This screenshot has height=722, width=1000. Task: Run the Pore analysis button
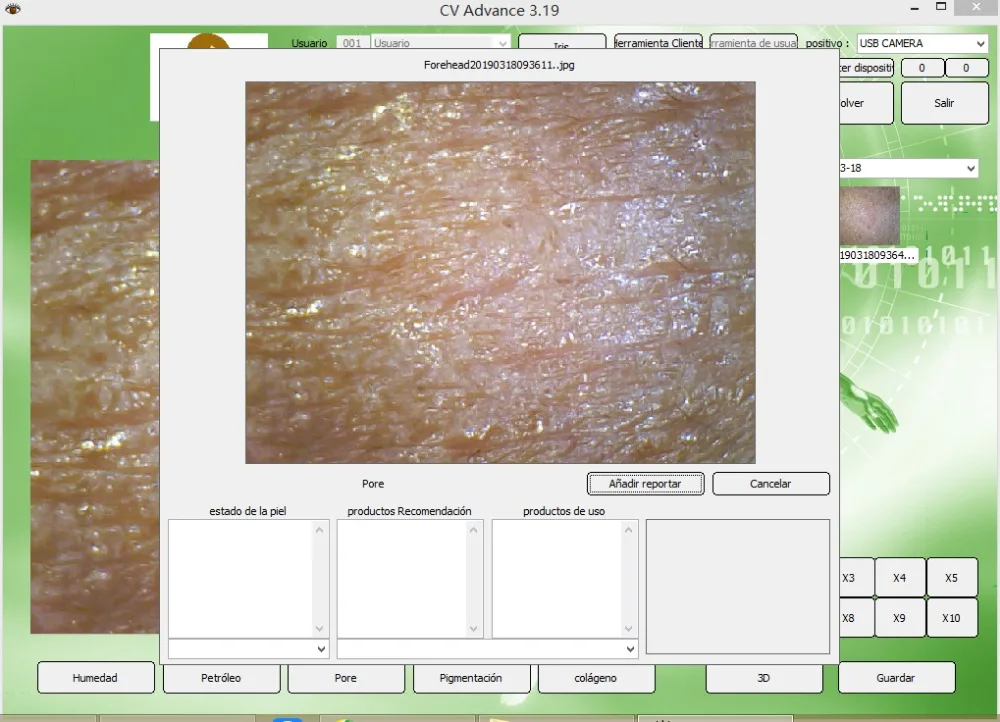pyautogui.click(x=346, y=677)
